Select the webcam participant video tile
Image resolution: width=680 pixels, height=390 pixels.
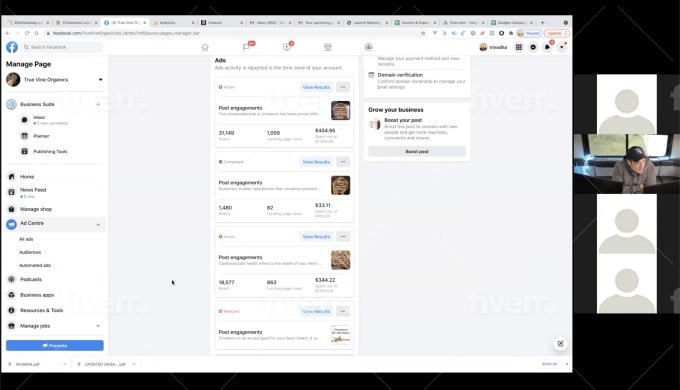tap(627, 164)
